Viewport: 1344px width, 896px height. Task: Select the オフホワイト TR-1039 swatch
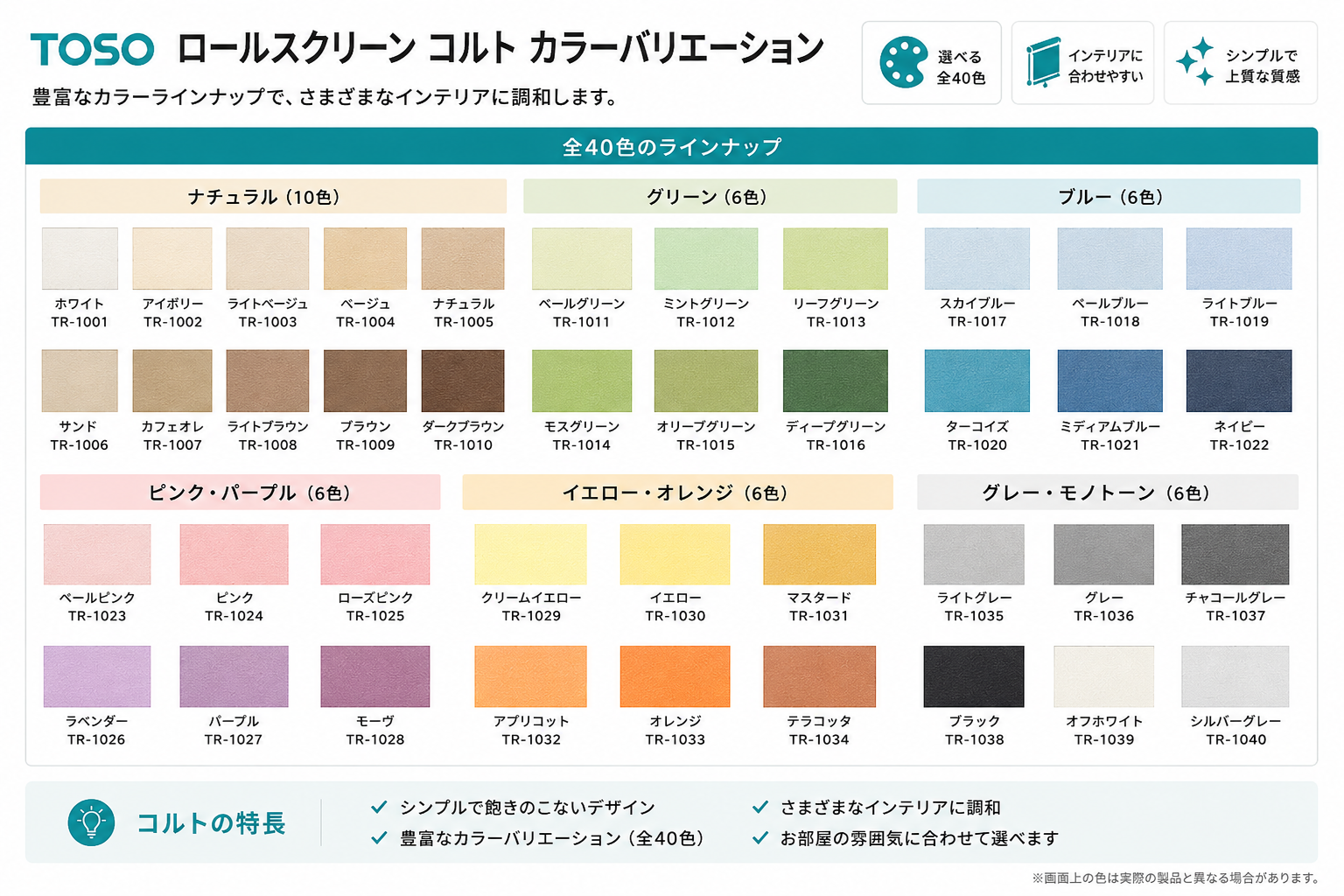click(x=1104, y=676)
